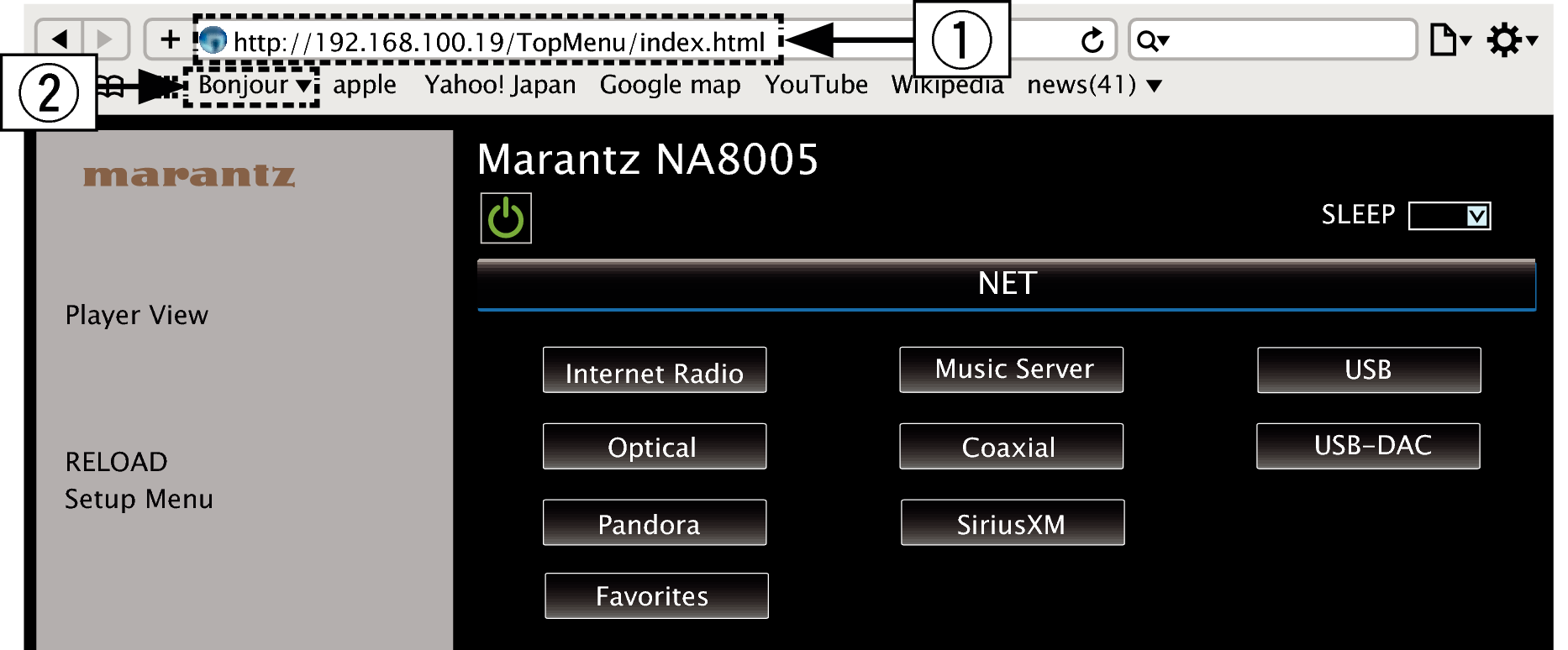This screenshot has height=650, width=1568.
Task: Select the USB-DAC input button
Action: (x=1369, y=446)
